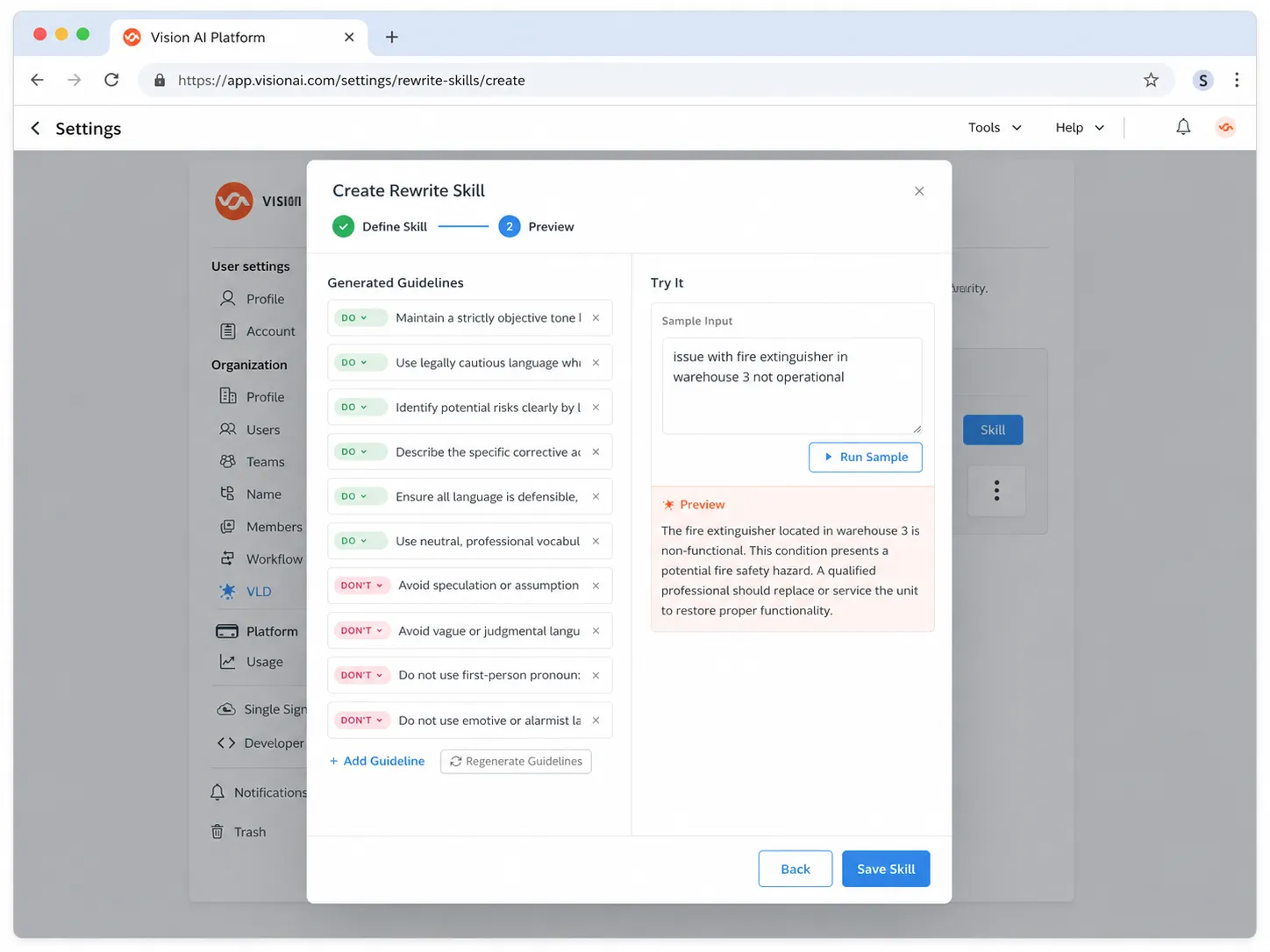Screen dimensions: 1270x952
Task: Open DO dropdown for 'Maintain a strictly objective tone'
Action: (x=360, y=318)
